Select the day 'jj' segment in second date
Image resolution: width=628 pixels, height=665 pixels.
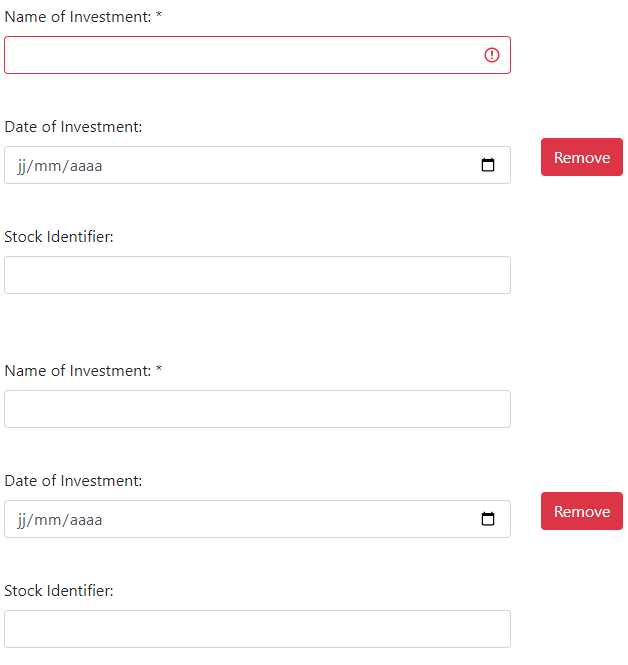click(x=22, y=520)
